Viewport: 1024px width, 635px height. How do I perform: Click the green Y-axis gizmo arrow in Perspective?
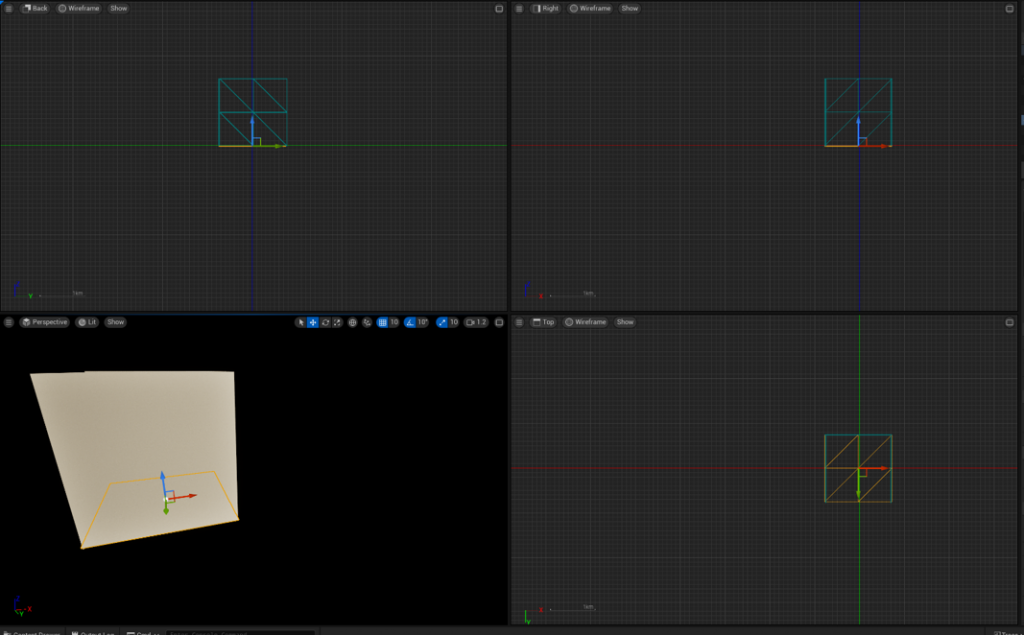coord(166,508)
